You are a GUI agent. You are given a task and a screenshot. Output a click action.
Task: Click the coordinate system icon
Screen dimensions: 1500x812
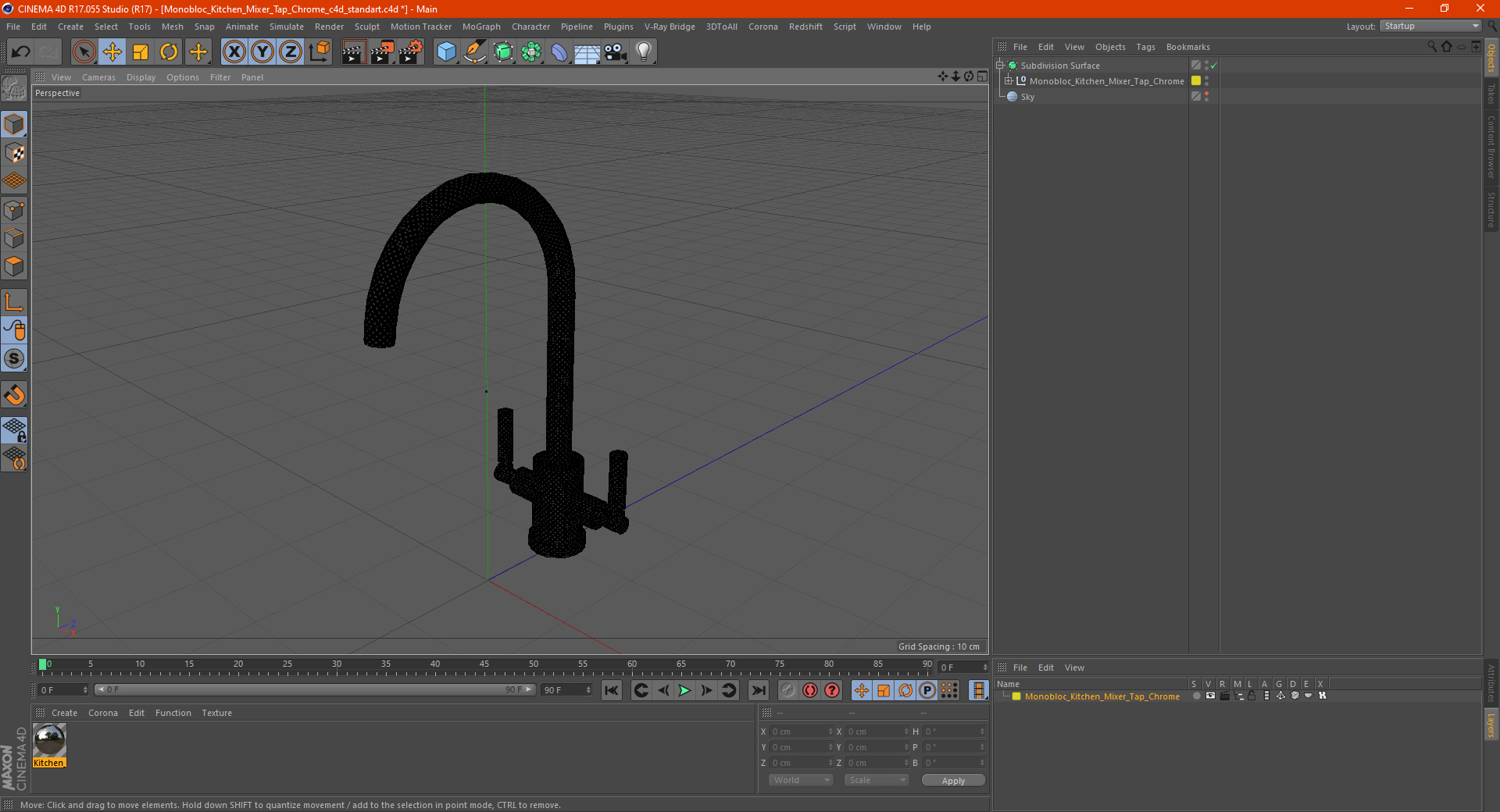(320, 52)
